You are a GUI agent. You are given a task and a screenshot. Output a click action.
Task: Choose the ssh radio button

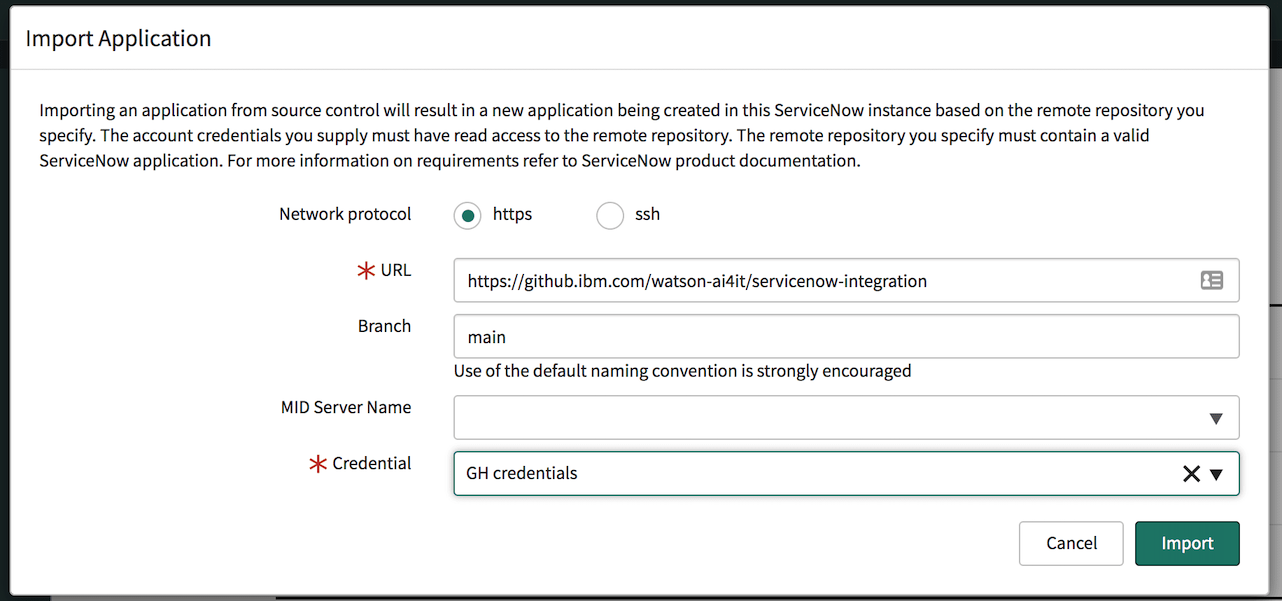point(610,215)
